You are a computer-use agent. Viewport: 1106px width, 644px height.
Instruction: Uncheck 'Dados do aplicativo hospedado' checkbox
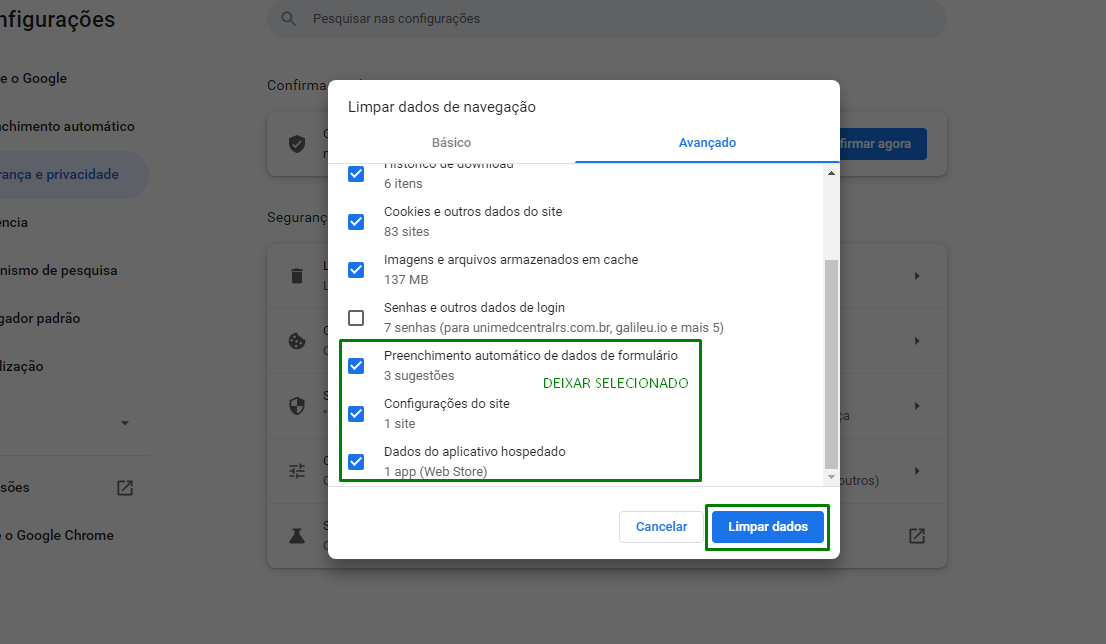(356, 462)
